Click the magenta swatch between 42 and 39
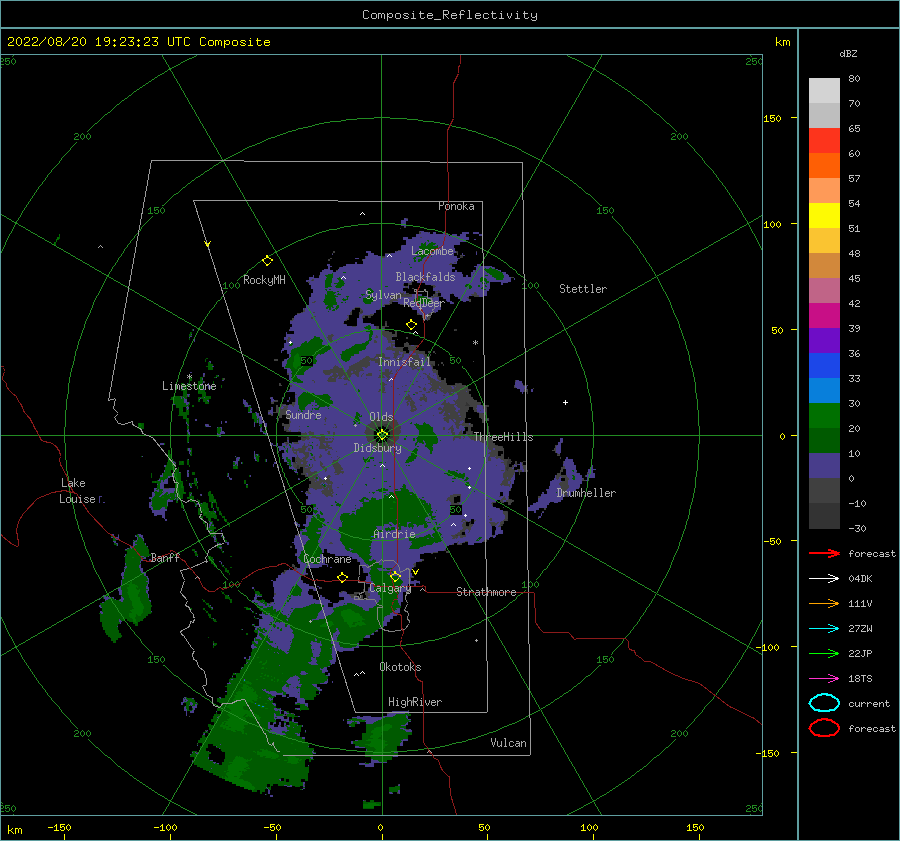This screenshot has height=841, width=900. [824, 316]
